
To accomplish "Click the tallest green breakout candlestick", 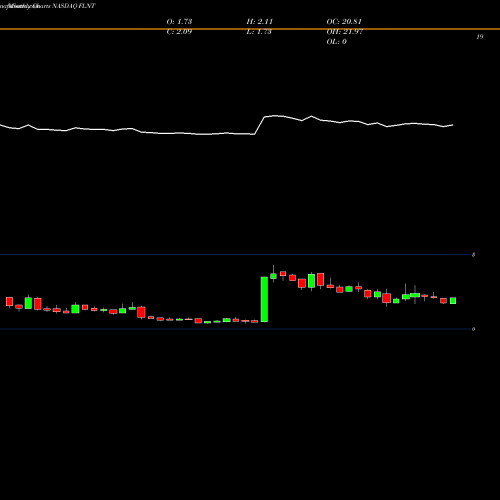I will (x=264, y=299).
